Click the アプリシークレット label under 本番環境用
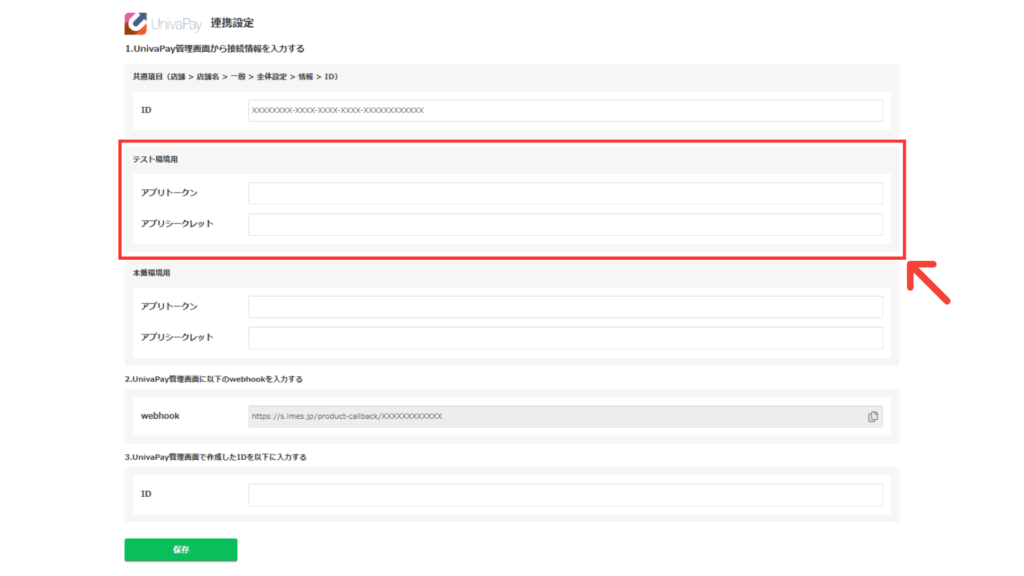Image resolution: width=1024 pixels, height=576 pixels. coord(177,337)
